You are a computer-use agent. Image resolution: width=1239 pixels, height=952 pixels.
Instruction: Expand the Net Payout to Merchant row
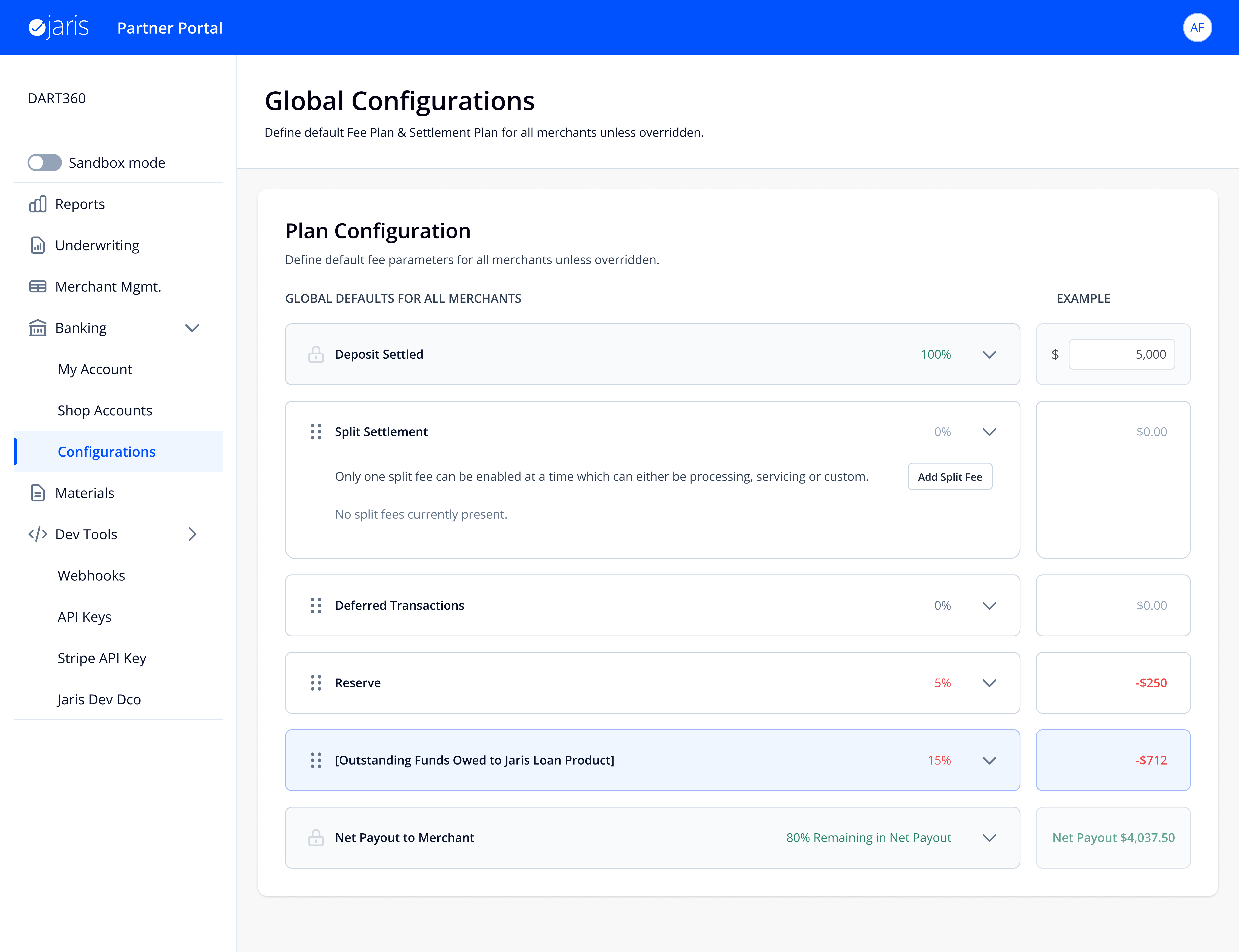pos(989,838)
